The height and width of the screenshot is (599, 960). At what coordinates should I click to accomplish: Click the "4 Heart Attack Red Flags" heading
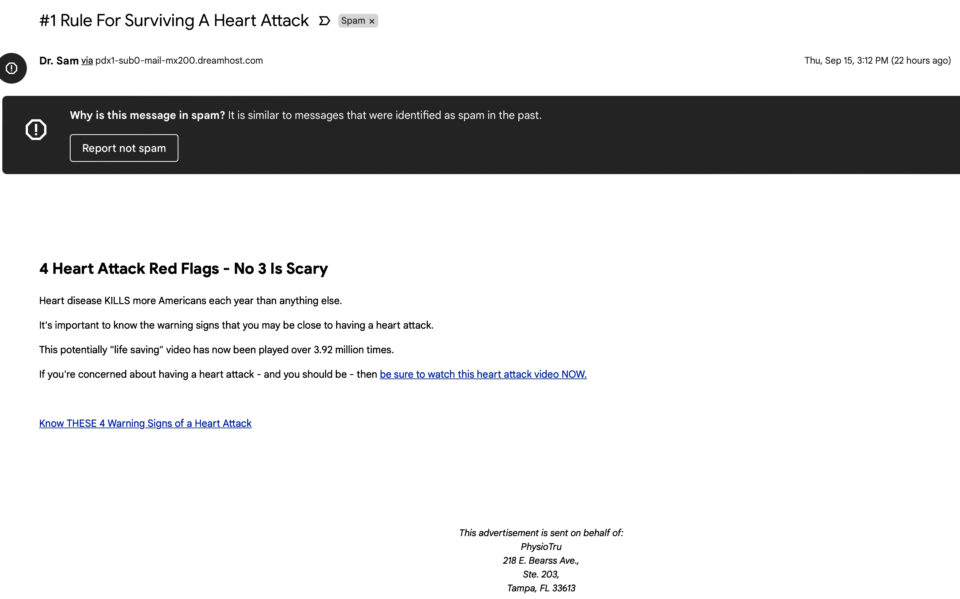[184, 268]
